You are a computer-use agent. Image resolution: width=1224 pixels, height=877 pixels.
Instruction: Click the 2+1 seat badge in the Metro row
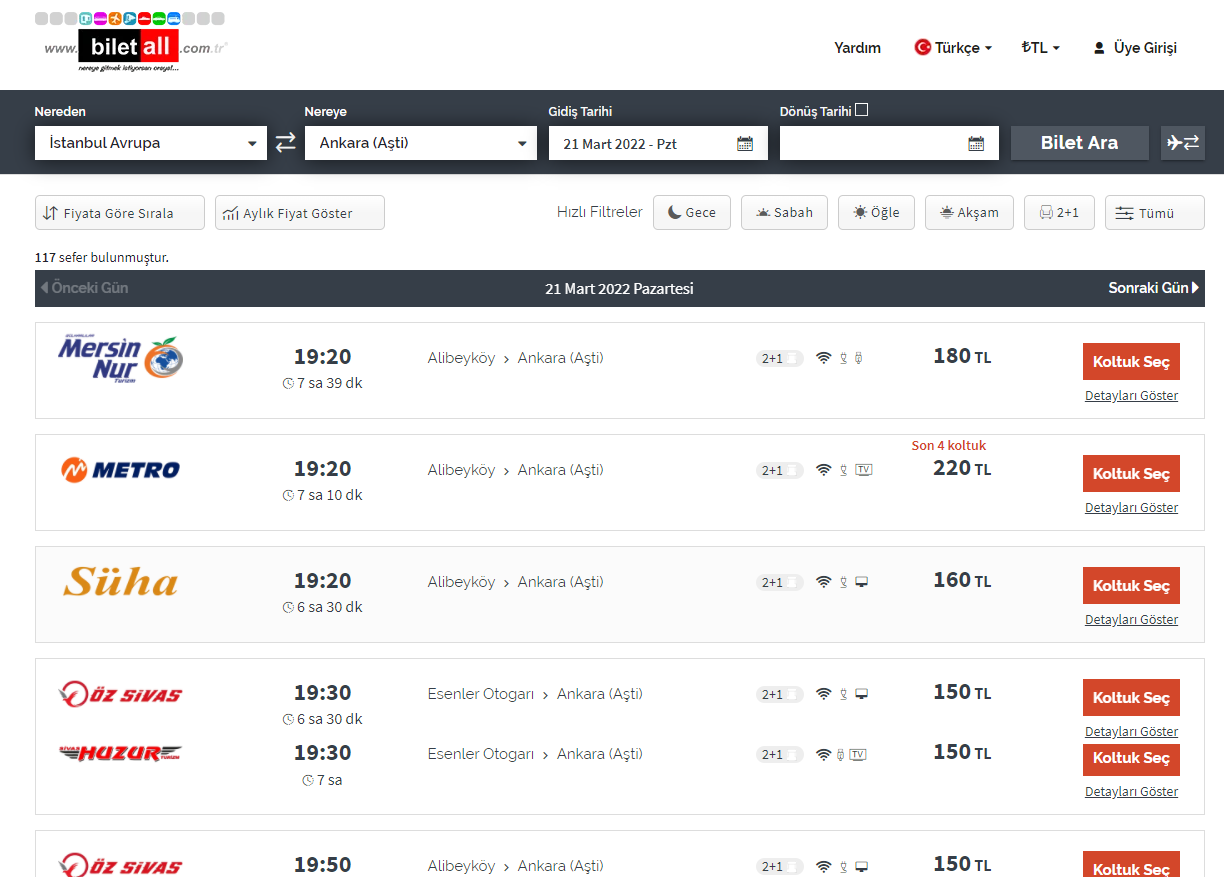[780, 471]
